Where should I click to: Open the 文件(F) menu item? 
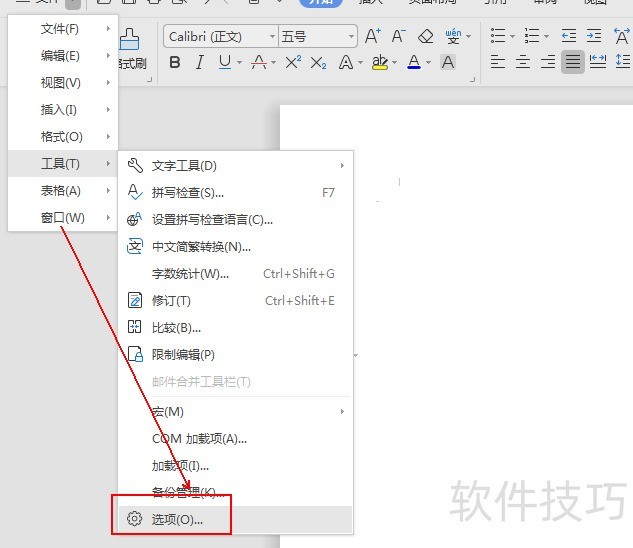(60, 29)
